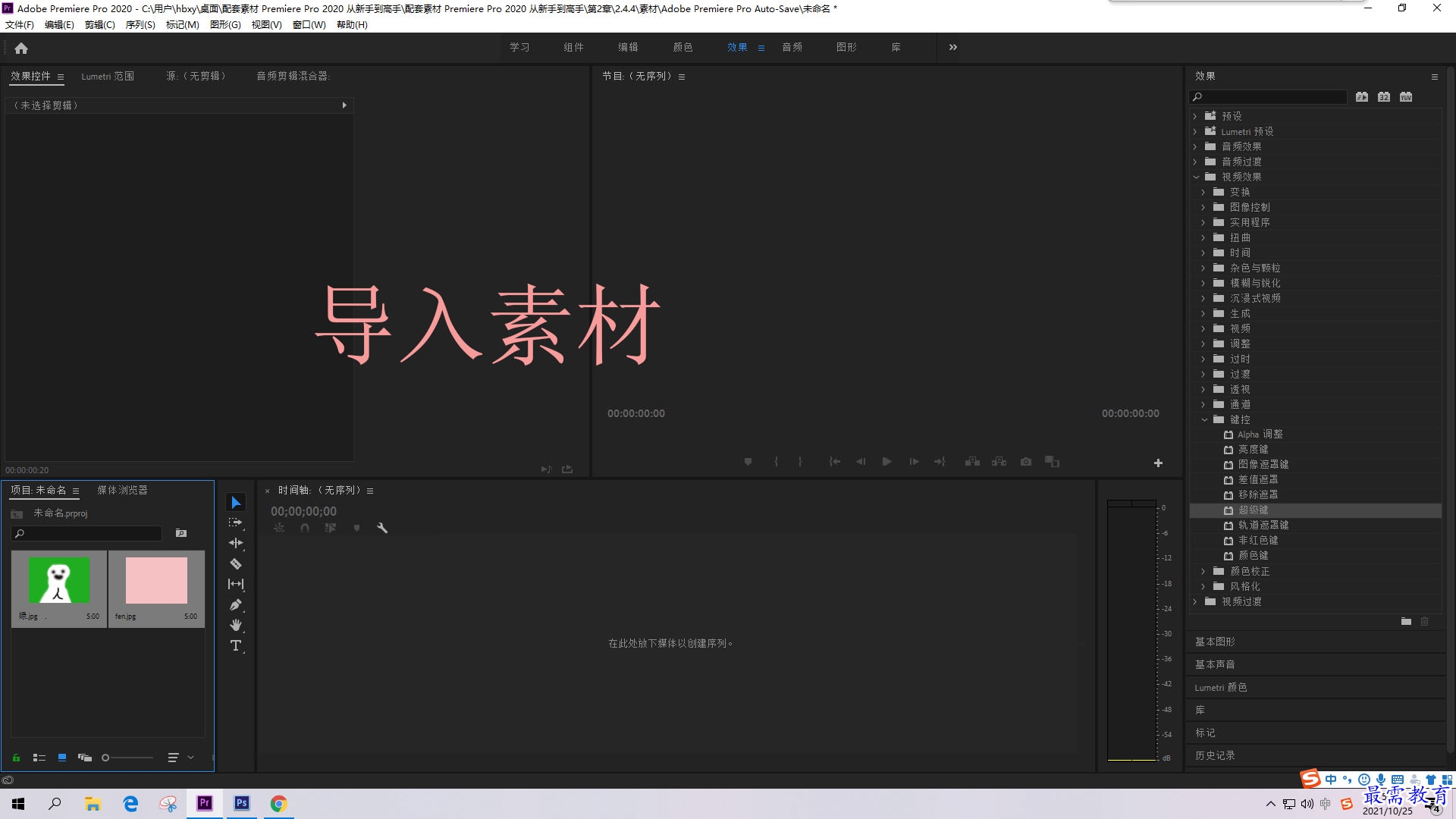
Task: Expand the Lumetri 预设 folder
Action: (1195, 131)
